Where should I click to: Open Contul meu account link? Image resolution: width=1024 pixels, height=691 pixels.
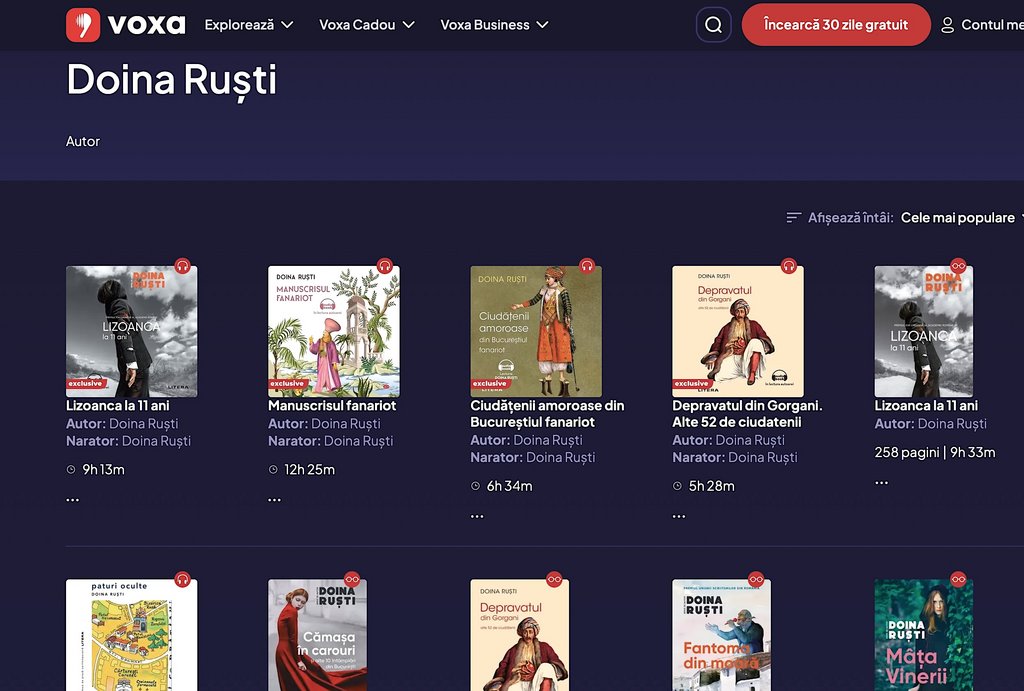click(991, 25)
